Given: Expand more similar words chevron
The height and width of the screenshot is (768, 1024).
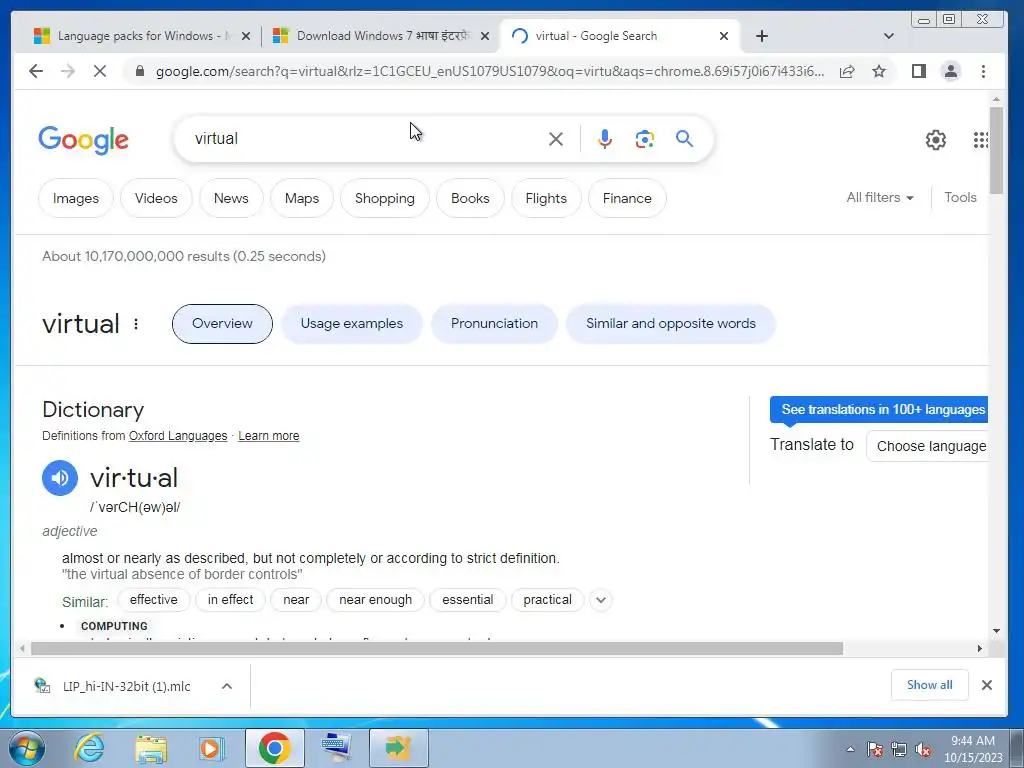Looking at the screenshot, I should pos(601,600).
